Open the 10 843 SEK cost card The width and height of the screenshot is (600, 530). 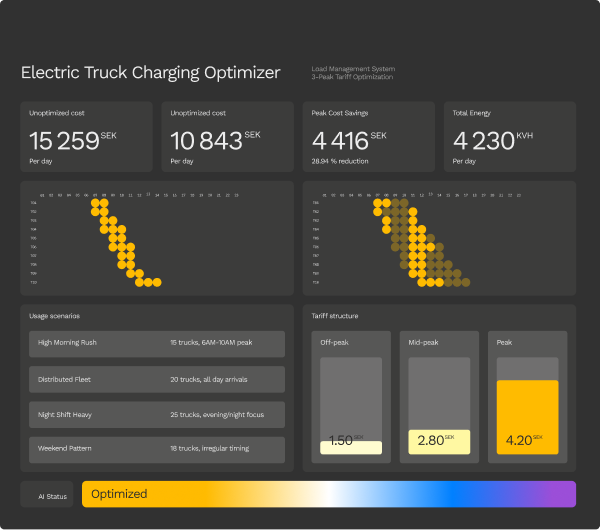(228, 137)
